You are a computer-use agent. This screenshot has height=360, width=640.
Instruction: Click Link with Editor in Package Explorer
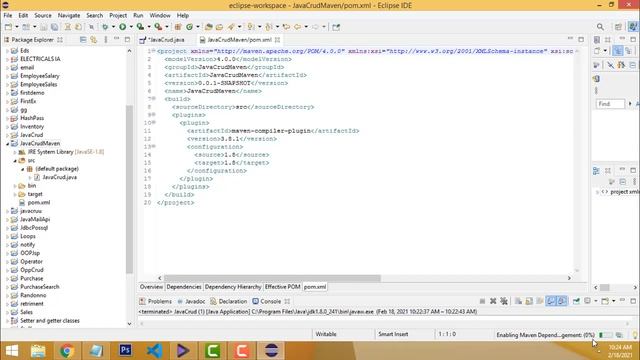pyautogui.click(x=94, y=40)
